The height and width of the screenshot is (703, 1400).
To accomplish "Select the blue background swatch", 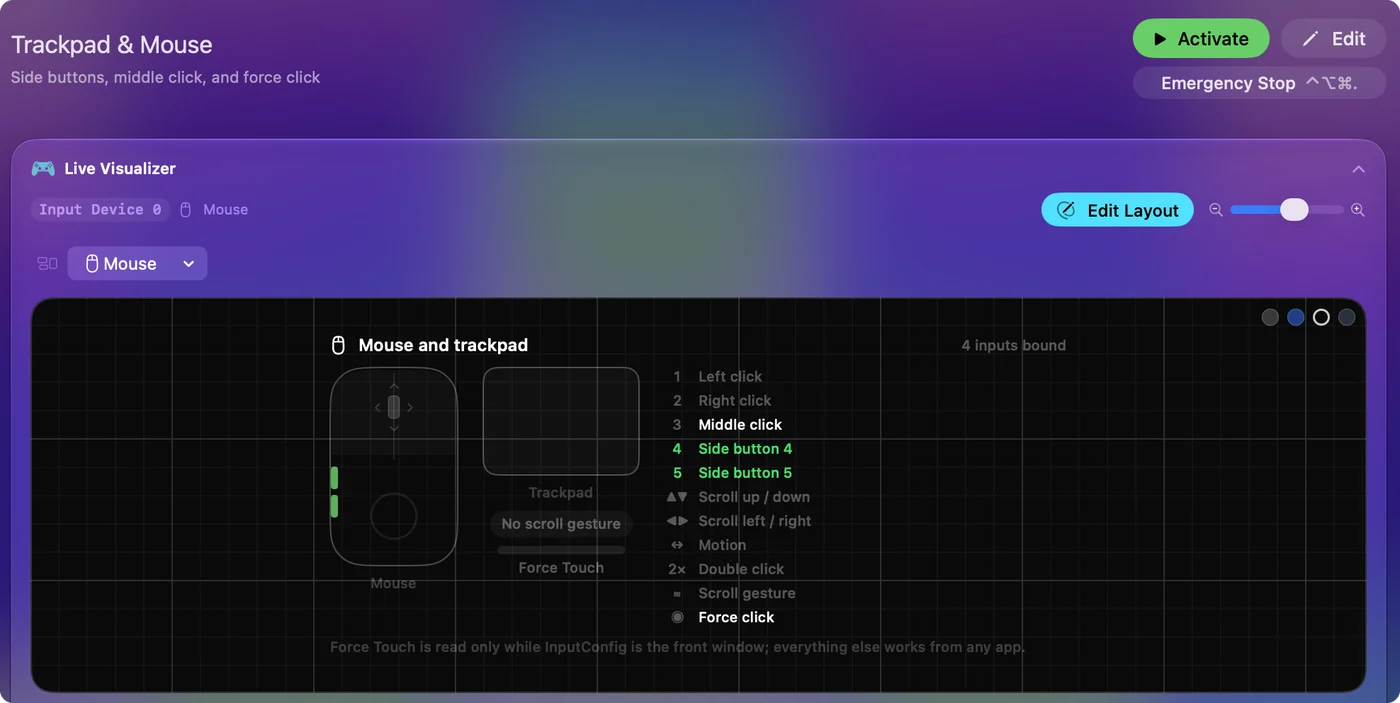I will tap(1296, 317).
